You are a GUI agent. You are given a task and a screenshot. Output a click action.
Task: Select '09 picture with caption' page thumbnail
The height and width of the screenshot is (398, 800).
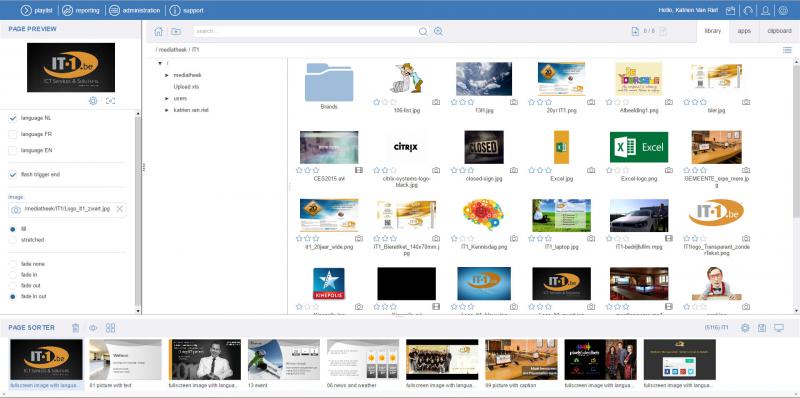521,360
